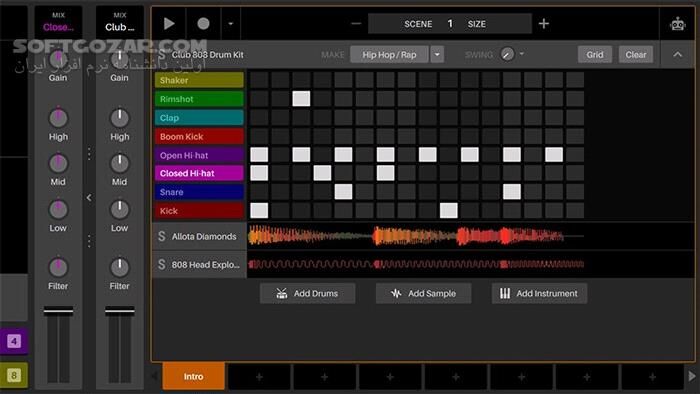This screenshot has width=700, height=394.
Task: Adjust the Close mixer Gain knob
Action: [x=58, y=59]
